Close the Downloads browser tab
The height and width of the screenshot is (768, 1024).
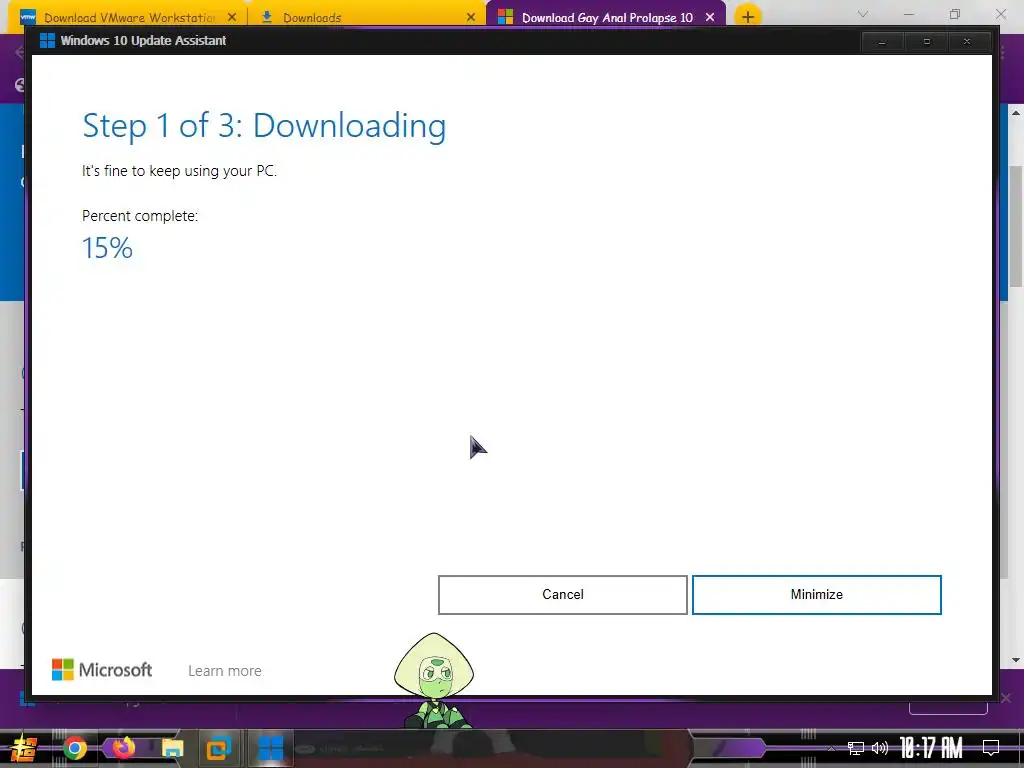coord(471,17)
